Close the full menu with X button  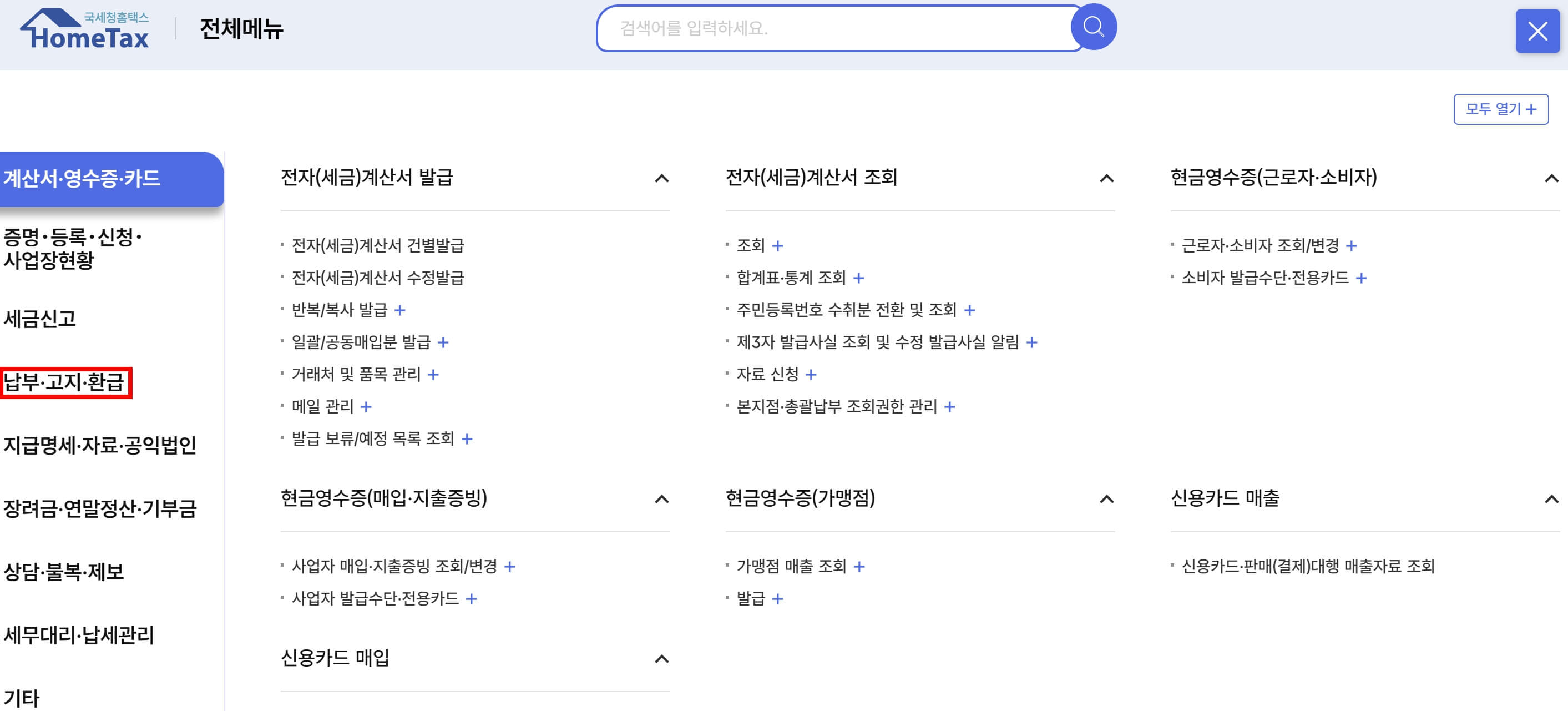pyautogui.click(x=1537, y=31)
